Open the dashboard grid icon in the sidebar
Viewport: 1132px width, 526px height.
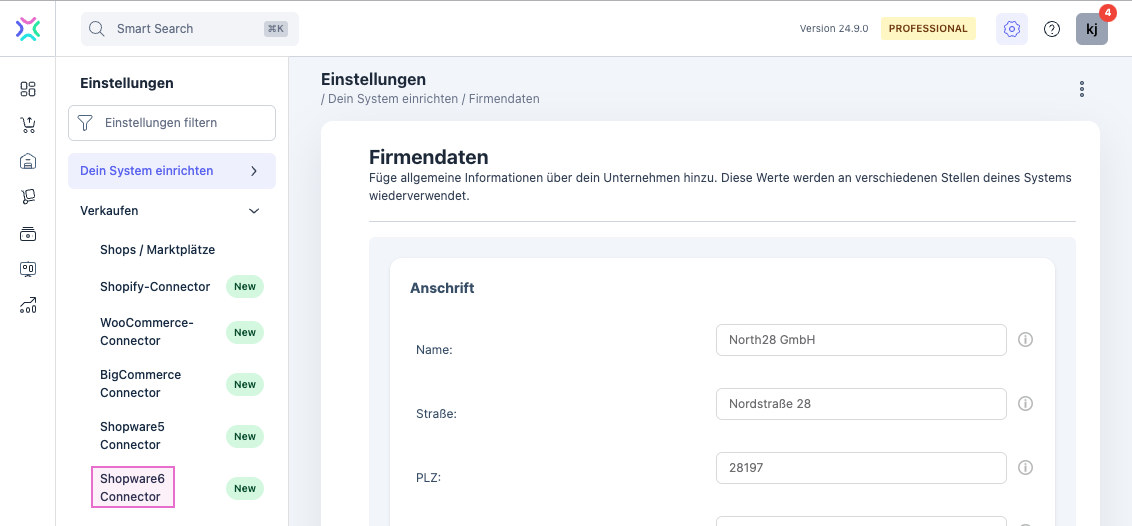click(x=28, y=89)
